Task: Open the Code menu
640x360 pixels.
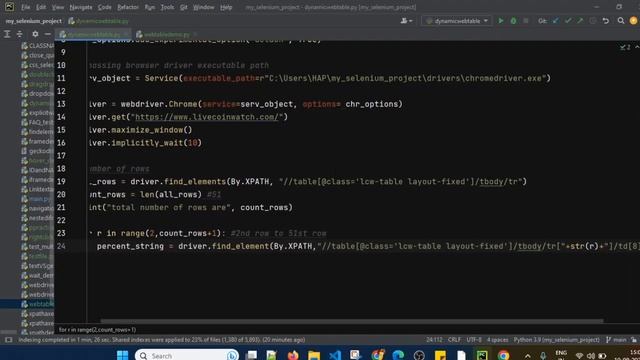Action: click(x=104, y=7)
